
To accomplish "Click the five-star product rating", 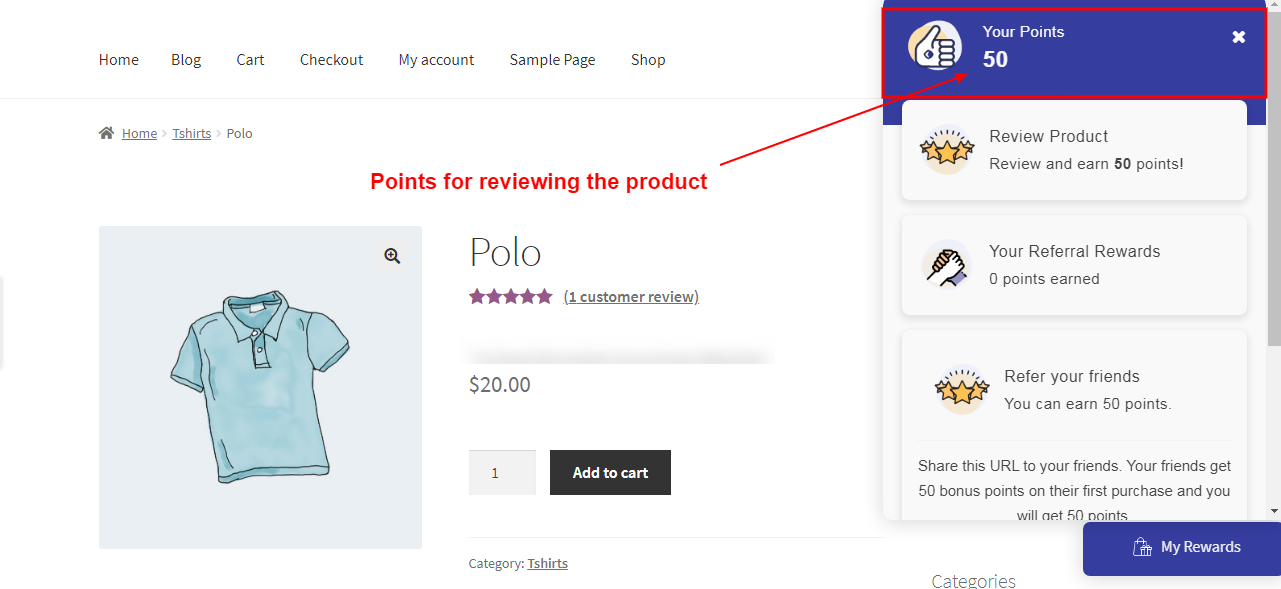I will click(510, 296).
